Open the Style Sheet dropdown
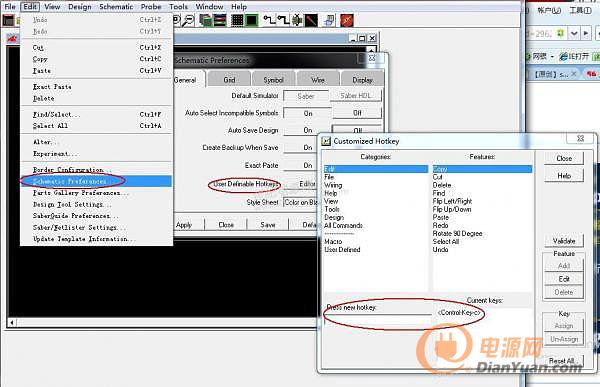 [x=301, y=202]
